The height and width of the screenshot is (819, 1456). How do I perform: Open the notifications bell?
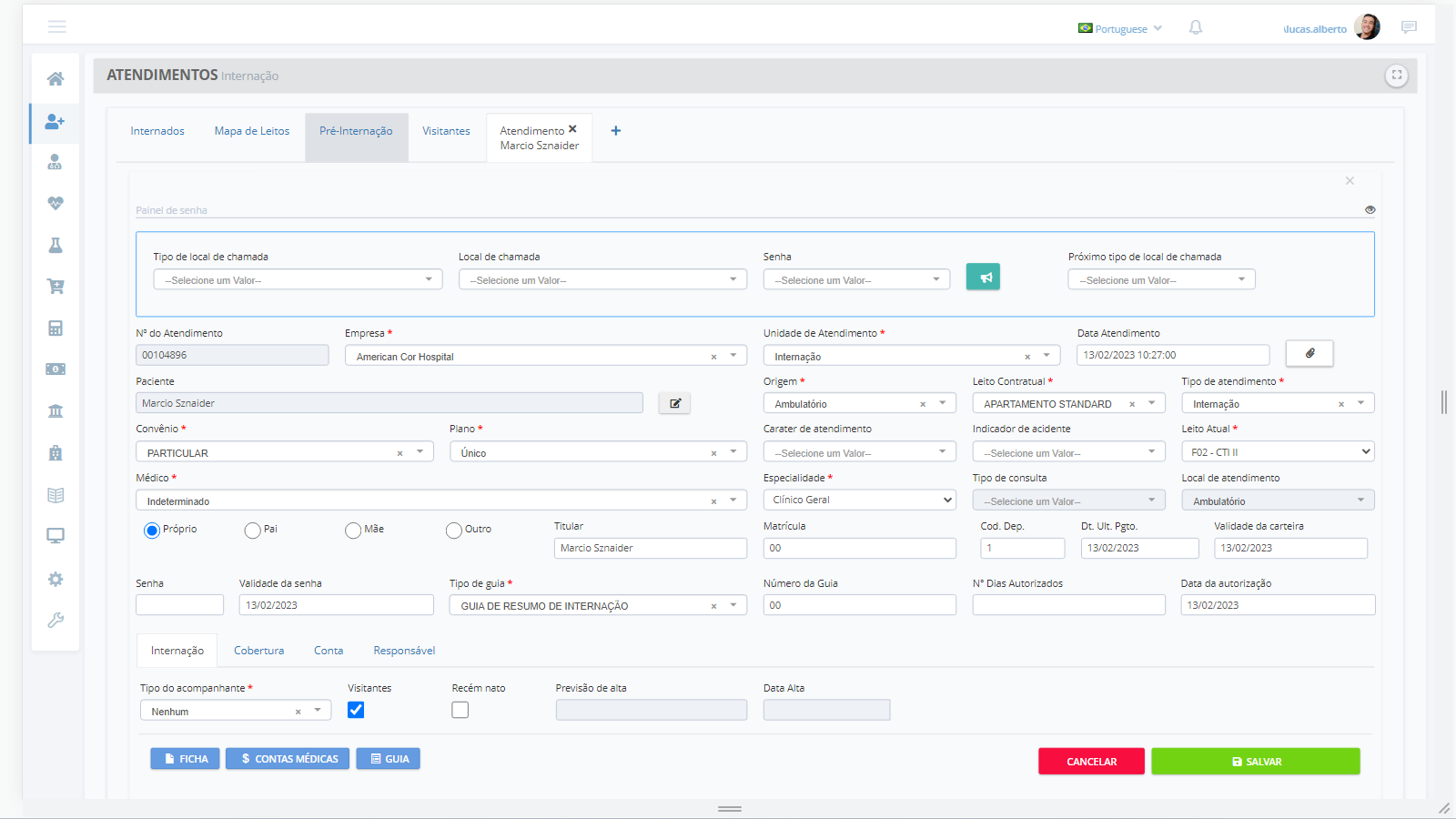coord(1196,28)
